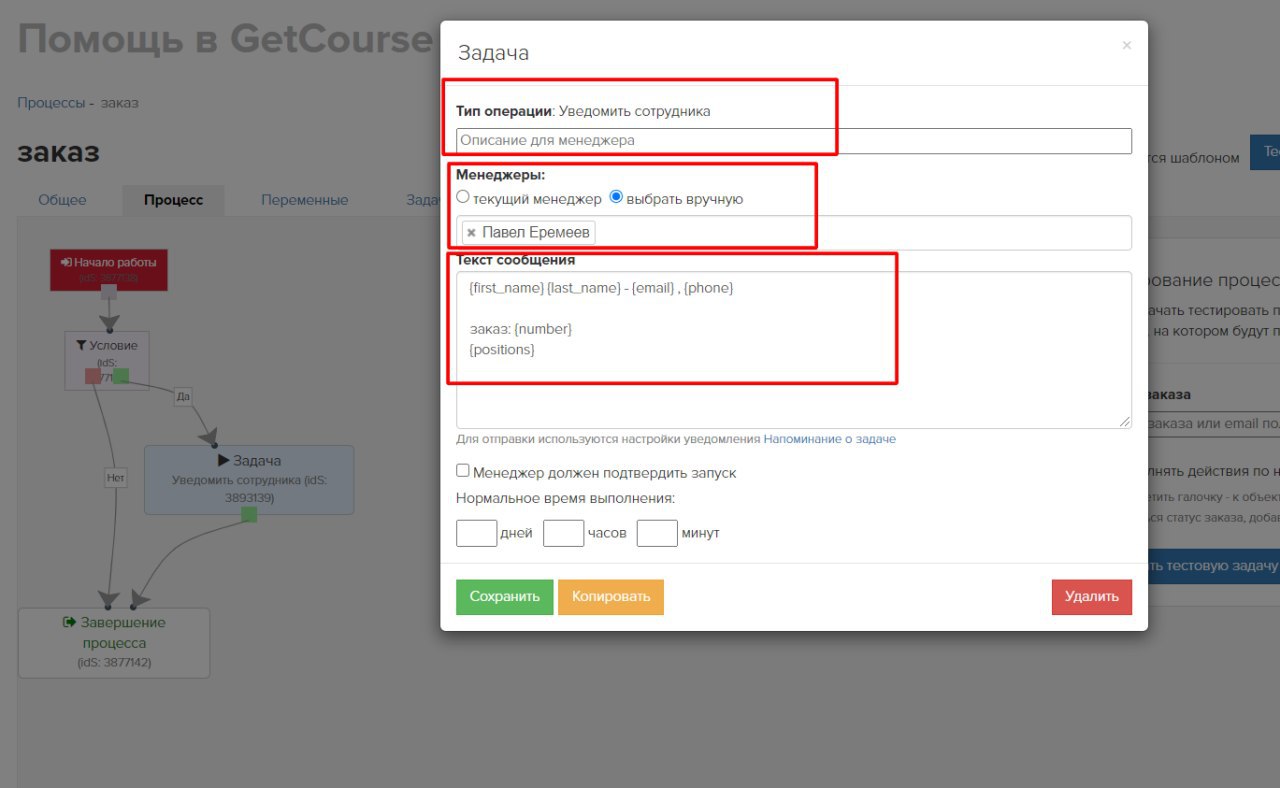Remove Павел Еремеев tag via × icon
The width and height of the screenshot is (1280, 788).
[471, 233]
